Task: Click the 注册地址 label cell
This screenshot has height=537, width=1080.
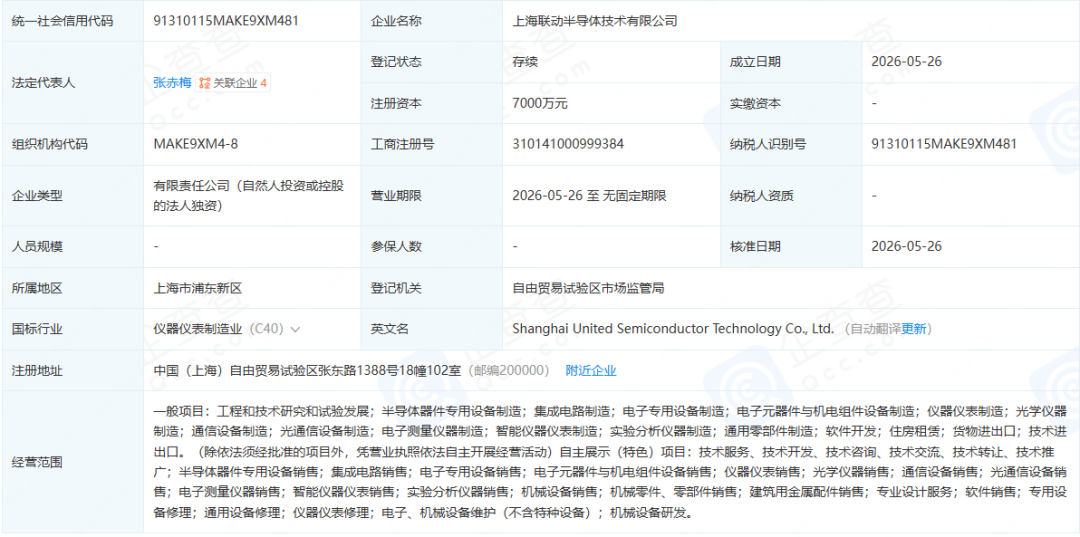Action: 72,370
